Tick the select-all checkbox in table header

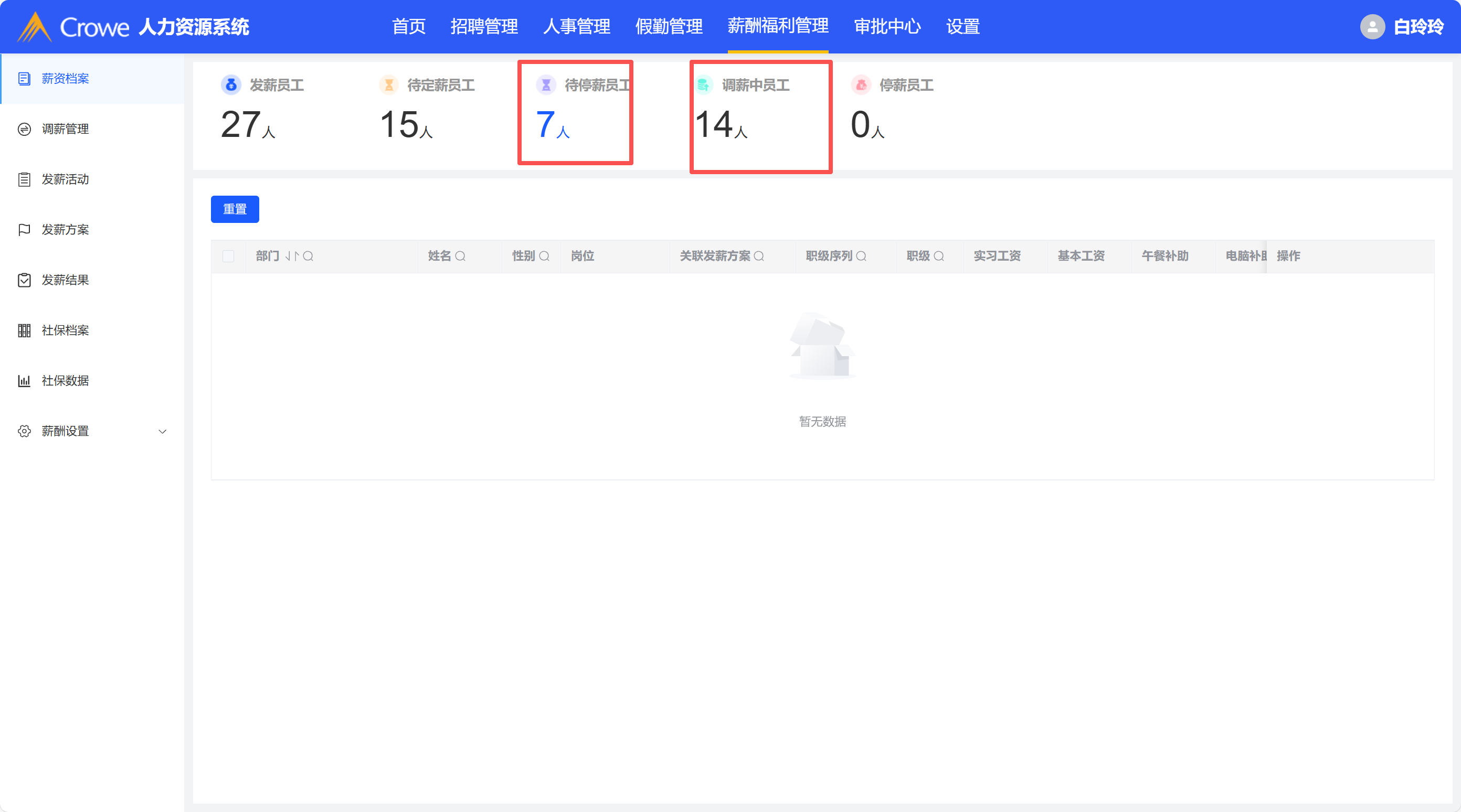(229, 257)
